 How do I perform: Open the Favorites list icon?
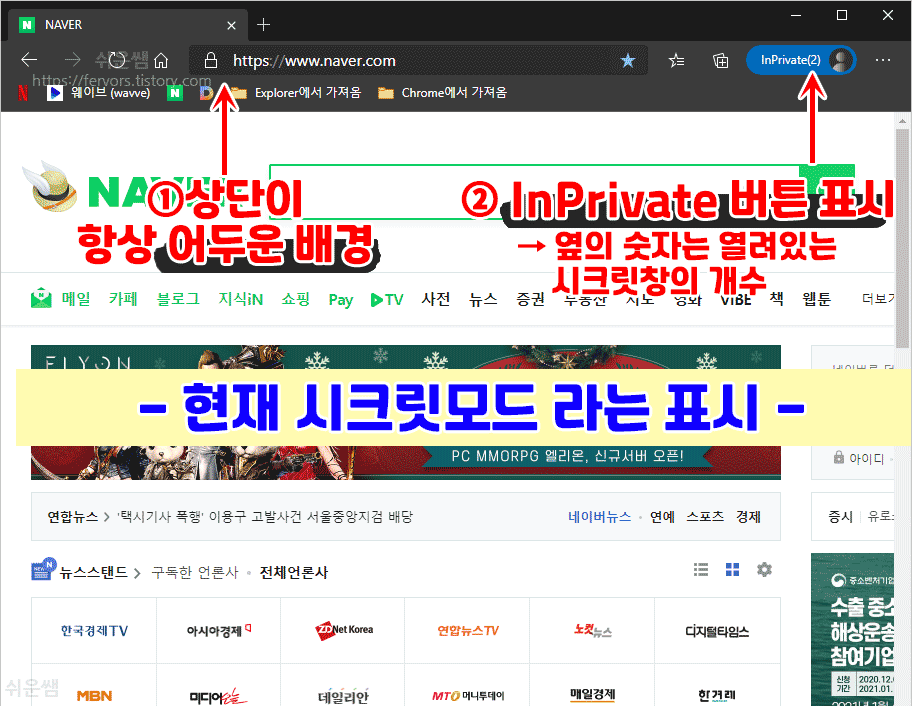pyautogui.click(x=676, y=60)
